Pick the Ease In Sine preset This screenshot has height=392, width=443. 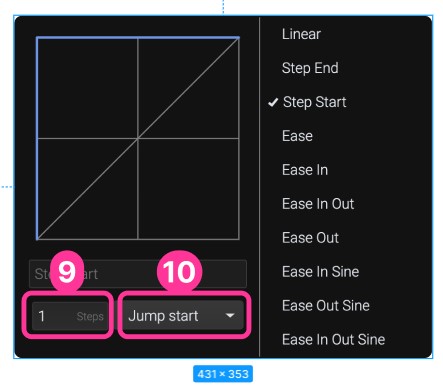pos(320,272)
